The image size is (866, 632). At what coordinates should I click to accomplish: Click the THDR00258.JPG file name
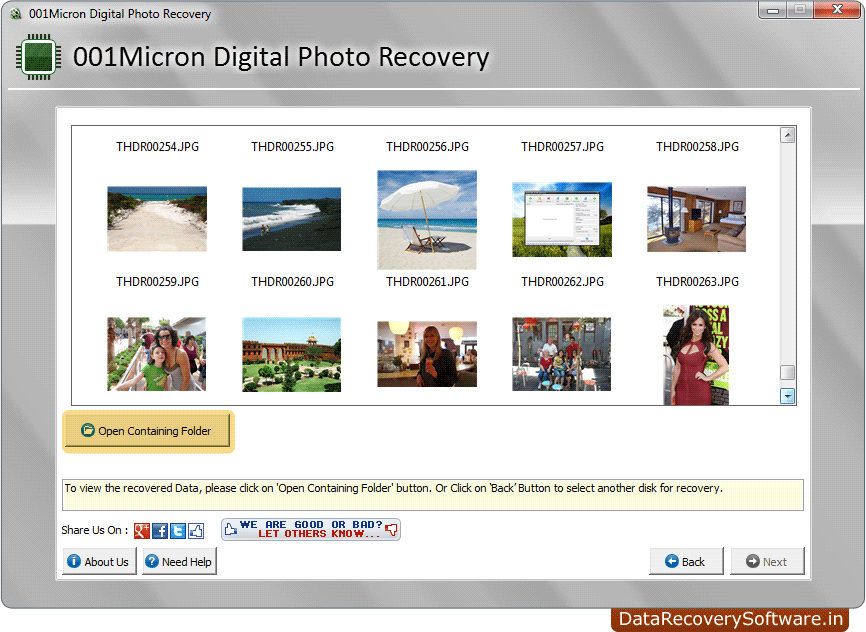[x=697, y=146]
